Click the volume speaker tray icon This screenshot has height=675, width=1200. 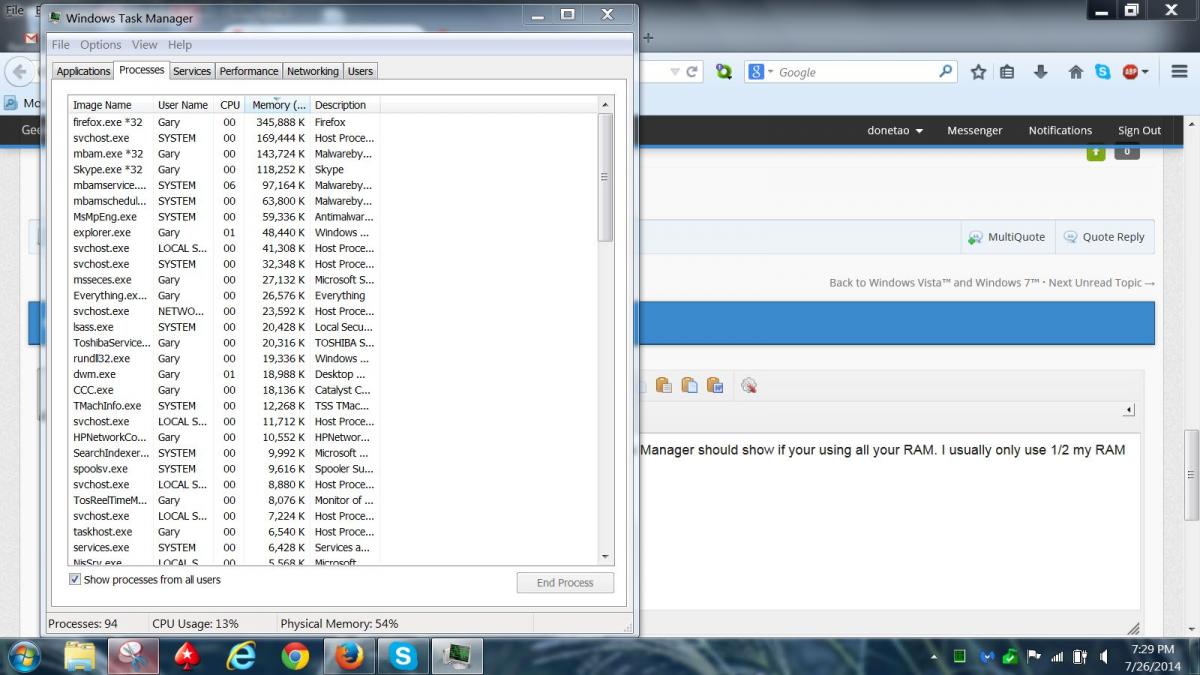click(x=1102, y=657)
